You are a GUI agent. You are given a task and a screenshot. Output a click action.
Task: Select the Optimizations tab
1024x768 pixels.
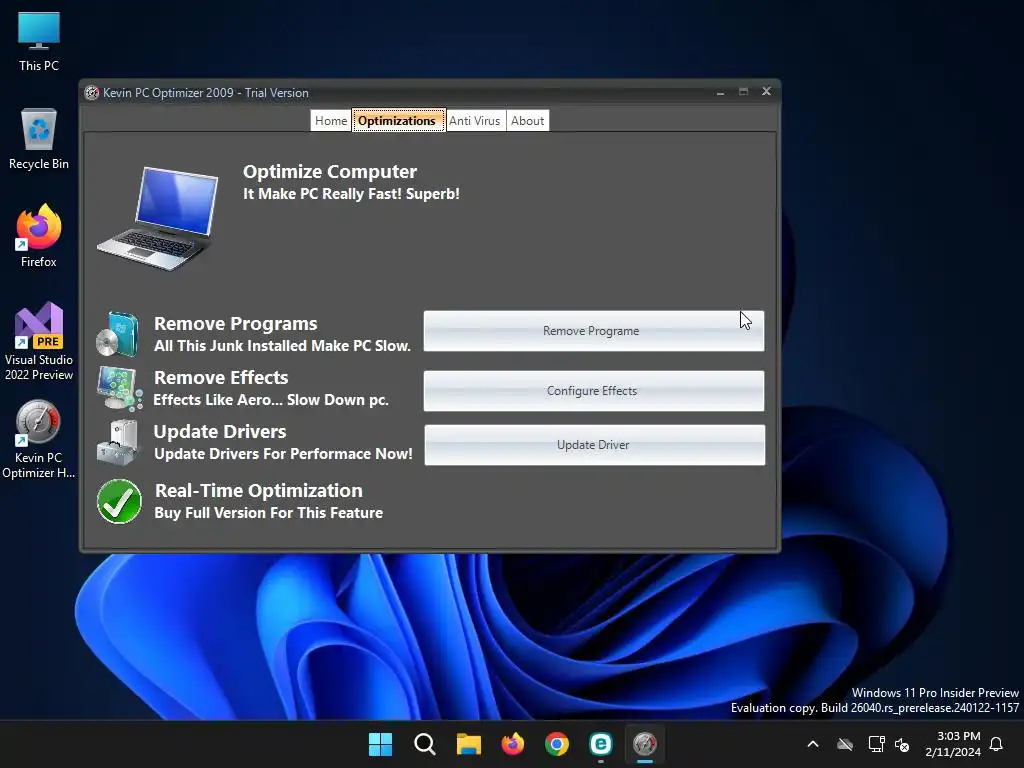point(397,120)
